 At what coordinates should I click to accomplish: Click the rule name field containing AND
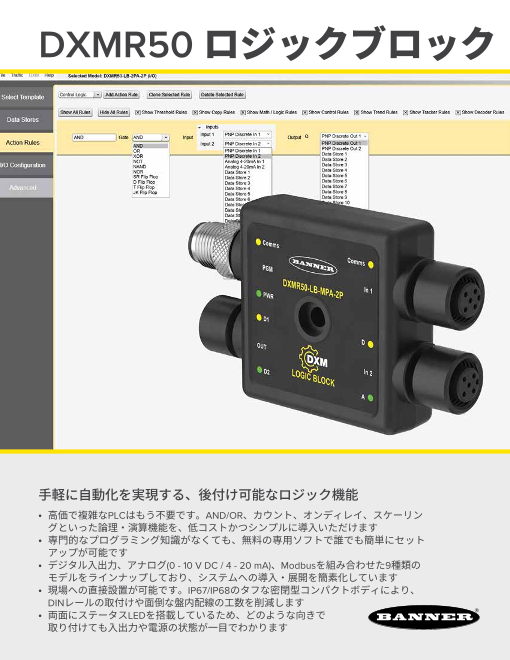(x=94, y=138)
